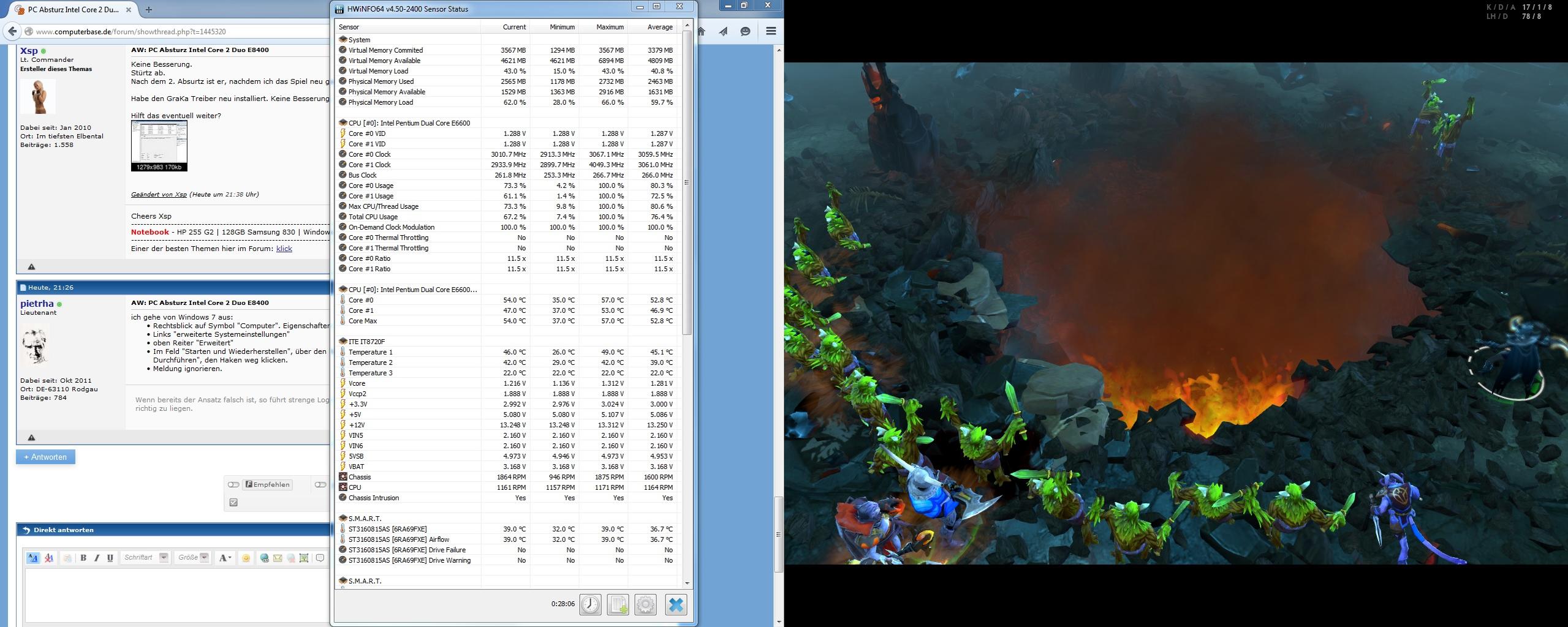Tick the checkbox below Empfehlen switch
1568x627 pixels.
233,503
